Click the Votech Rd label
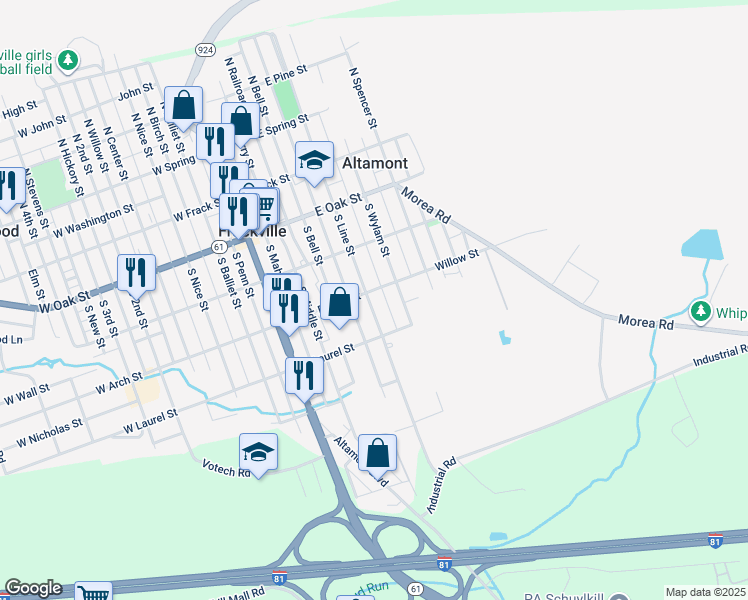Viewport: 748px width, 600px height. pyautogui.click(x=226, y=468)
